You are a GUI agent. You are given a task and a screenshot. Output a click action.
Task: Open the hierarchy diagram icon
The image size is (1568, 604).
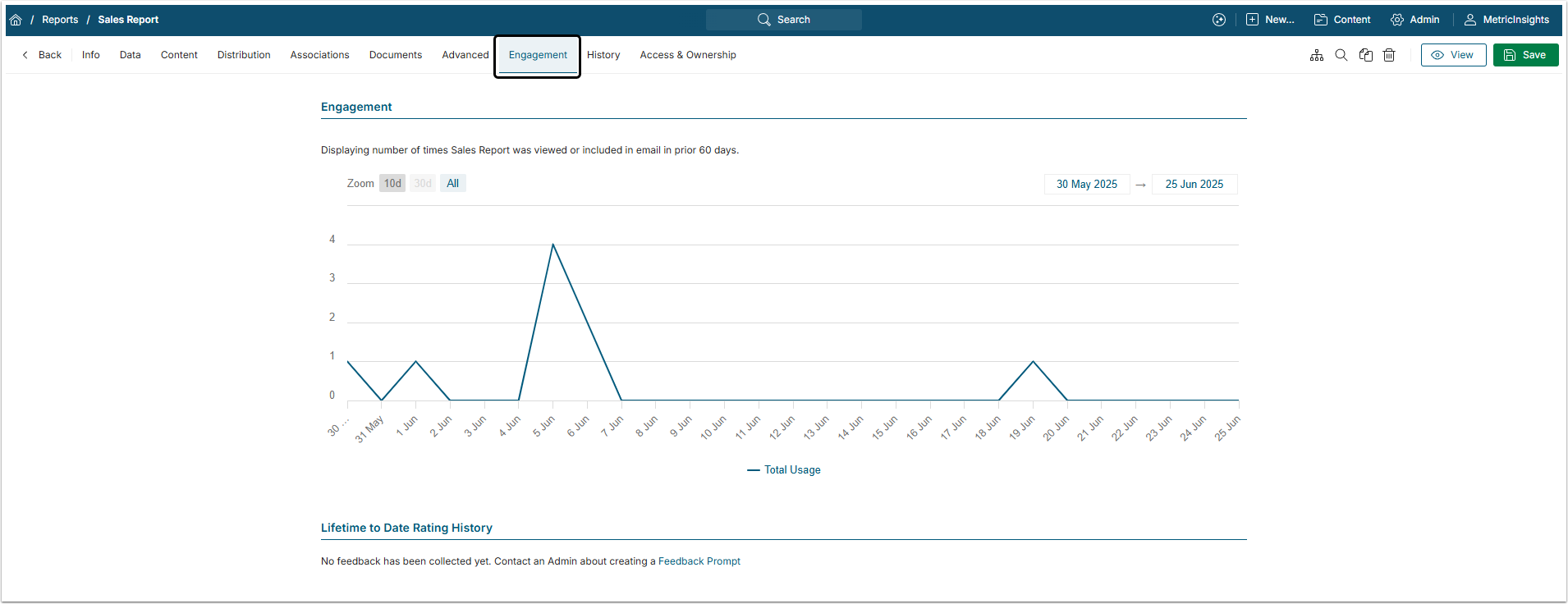coord(1317,55)
